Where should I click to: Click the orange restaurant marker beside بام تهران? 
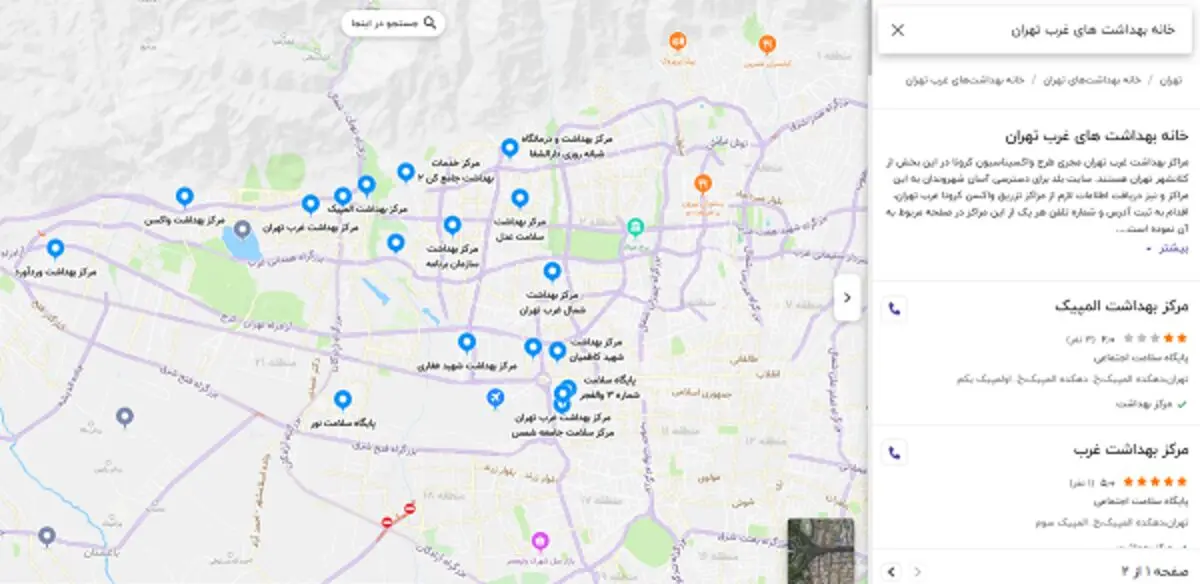click(x=677, y=42)
